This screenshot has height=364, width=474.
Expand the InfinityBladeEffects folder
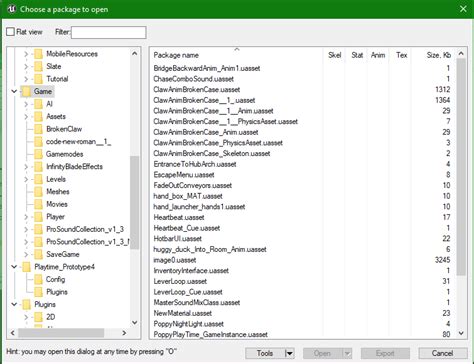(x=26, y=167)
